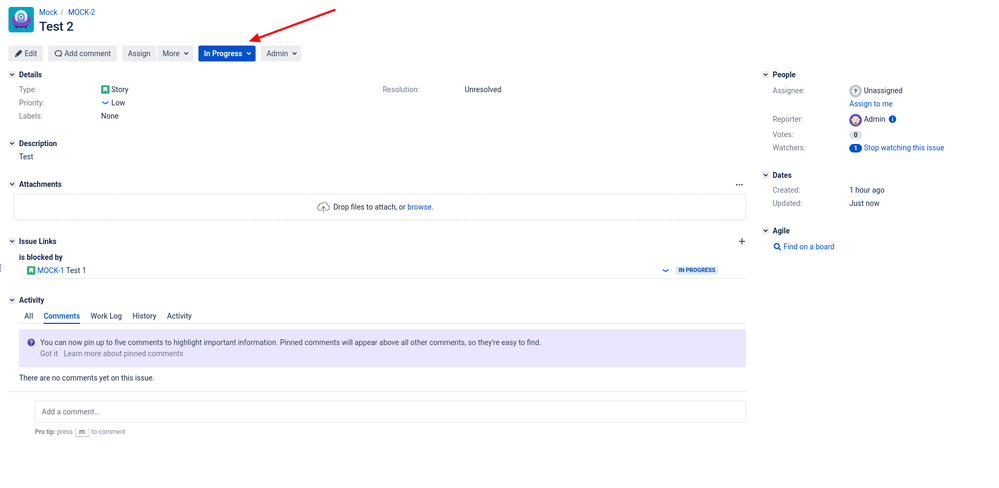The height and width of the screenshot is (488, 999).
Task: Open the Attachments options ellipsis menu
Action: [739, 185]
